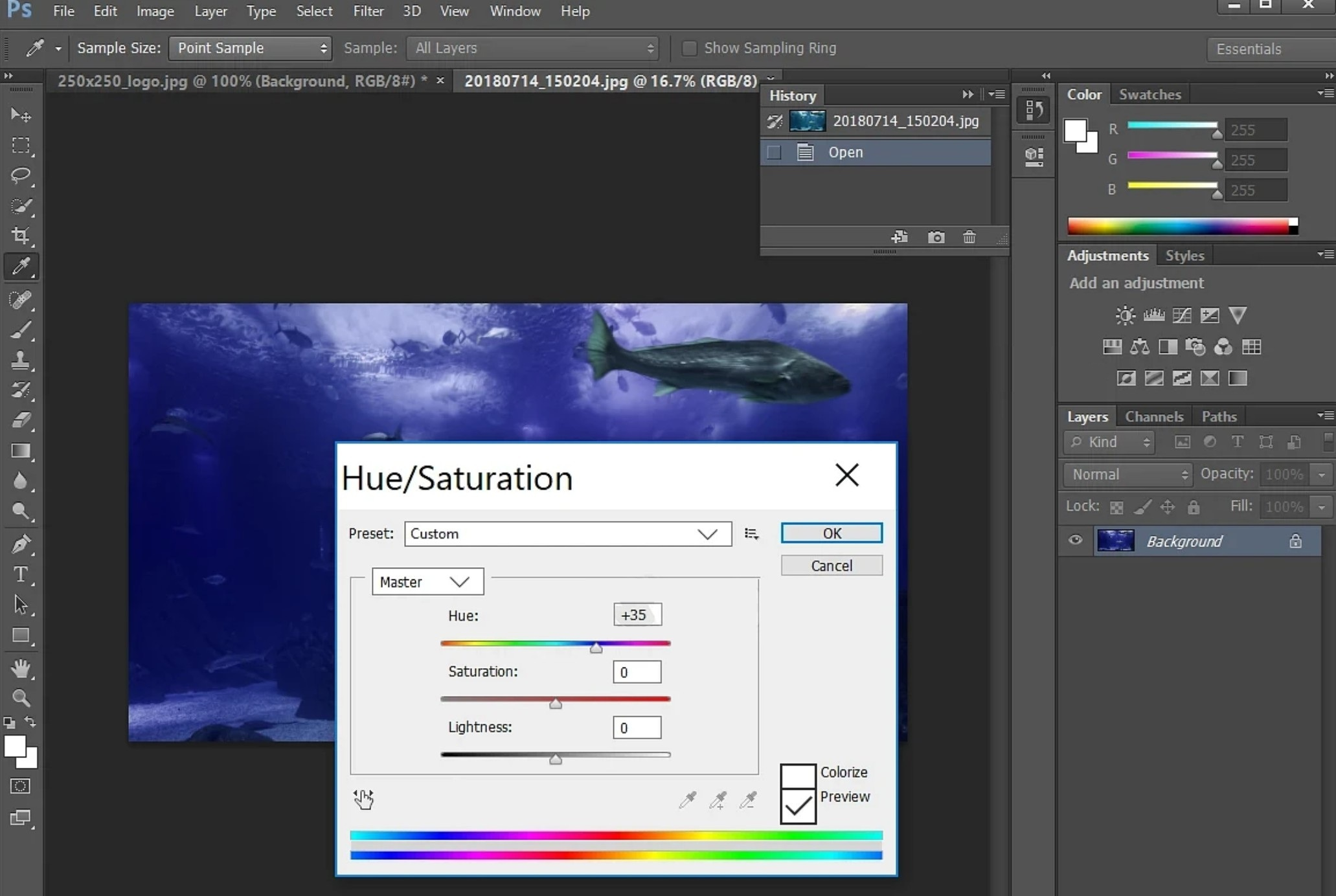
Task: Select the Pen tool
Action: pos(20,544)
